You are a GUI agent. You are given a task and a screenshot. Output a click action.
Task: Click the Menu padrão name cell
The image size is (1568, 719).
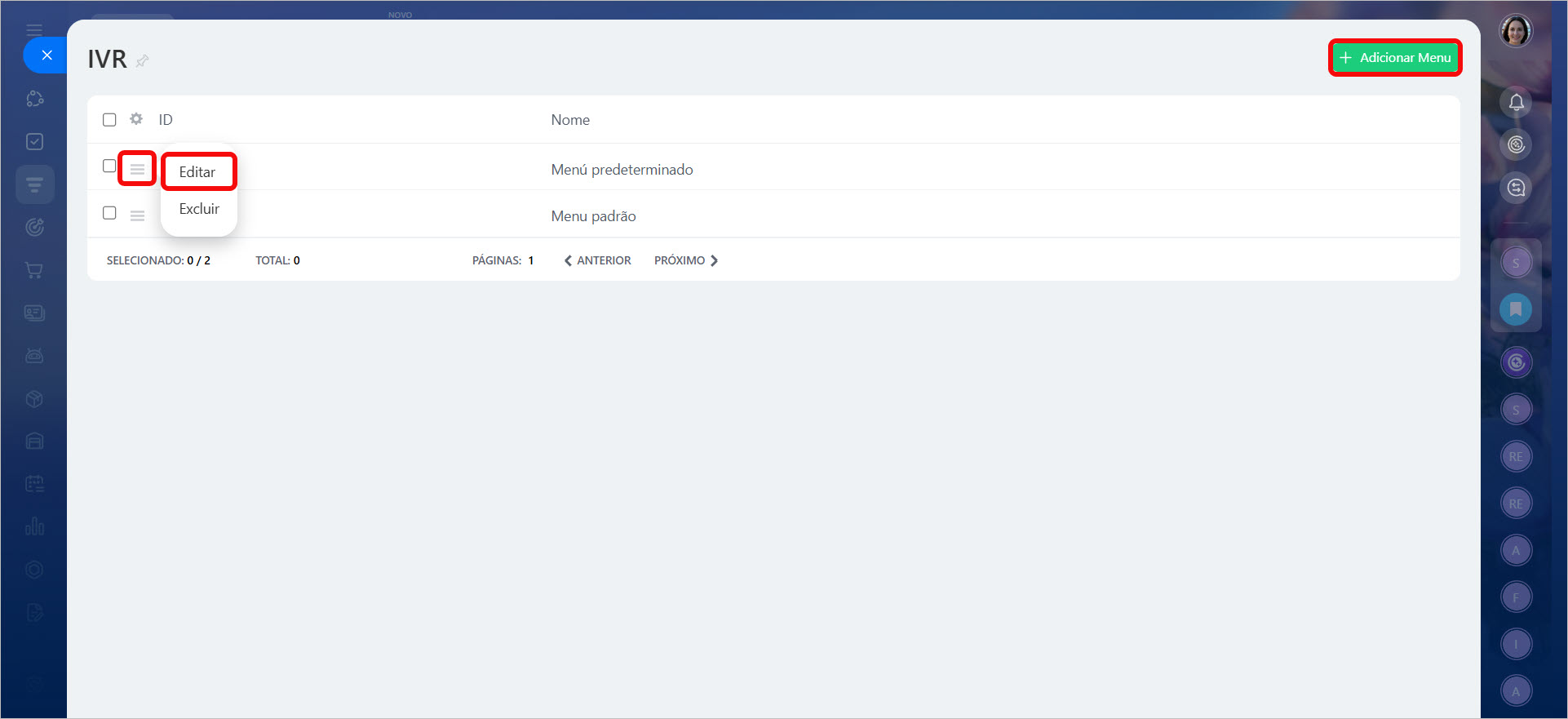(593, 216)
